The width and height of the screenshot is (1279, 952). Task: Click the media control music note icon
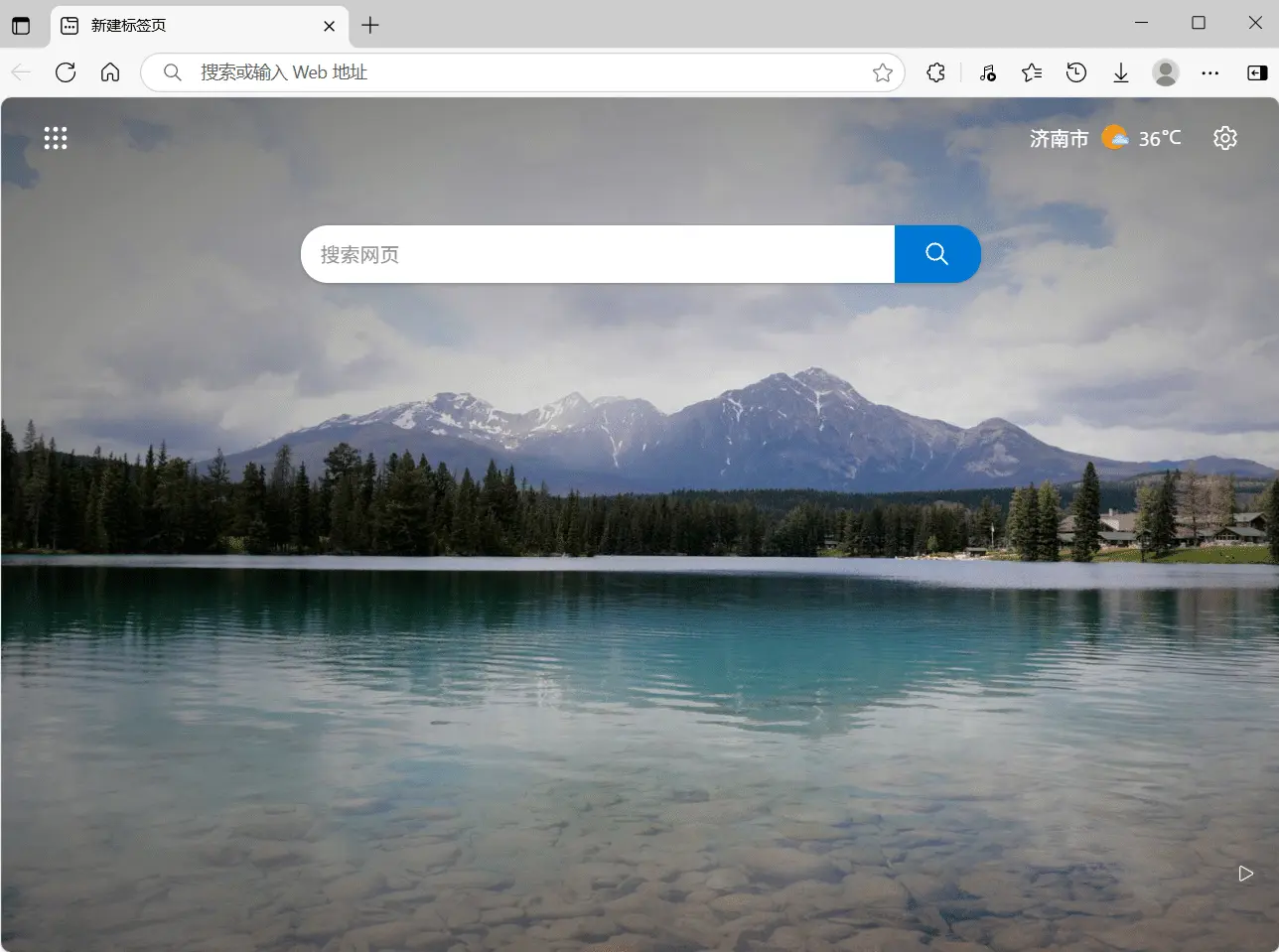[987, 72]
